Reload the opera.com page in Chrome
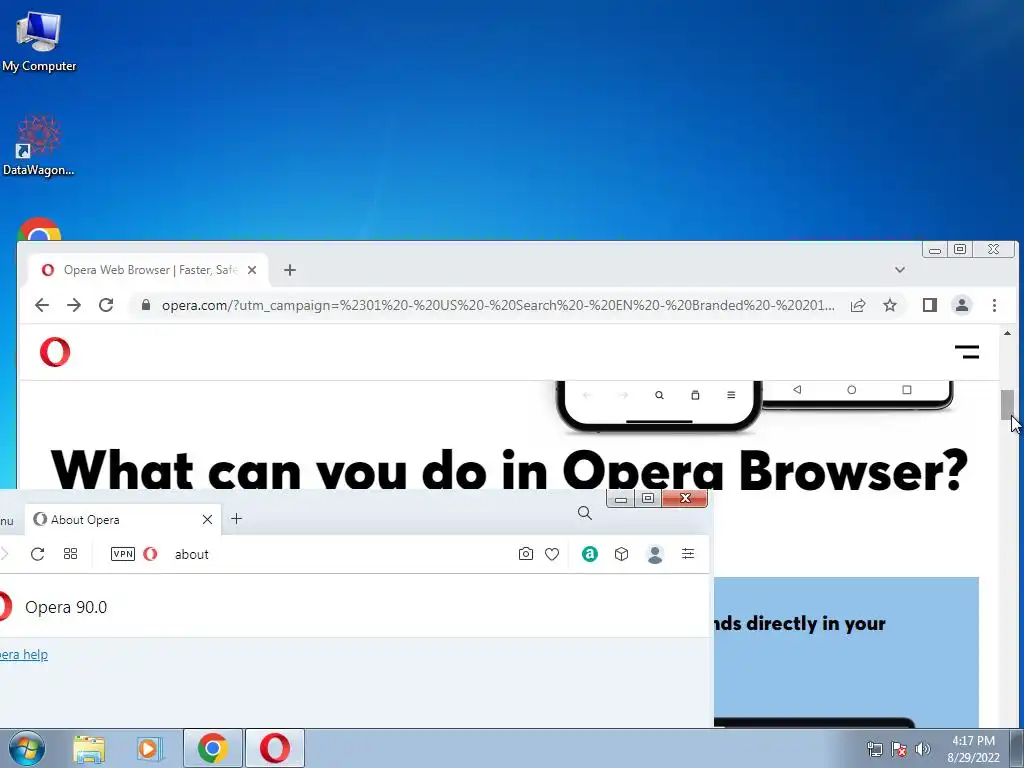The height and width of the screenshot is (768, 1024). coord(106,305)
